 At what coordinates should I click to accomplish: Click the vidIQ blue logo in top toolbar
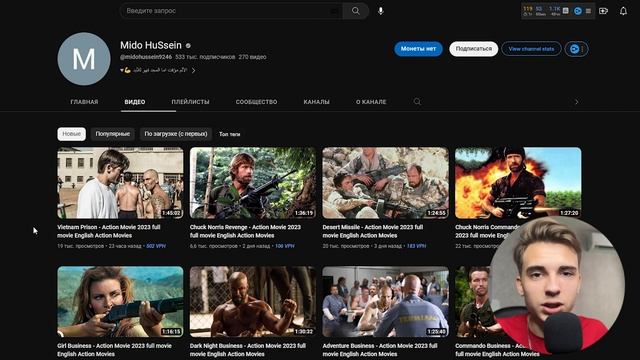coord(578,11)
